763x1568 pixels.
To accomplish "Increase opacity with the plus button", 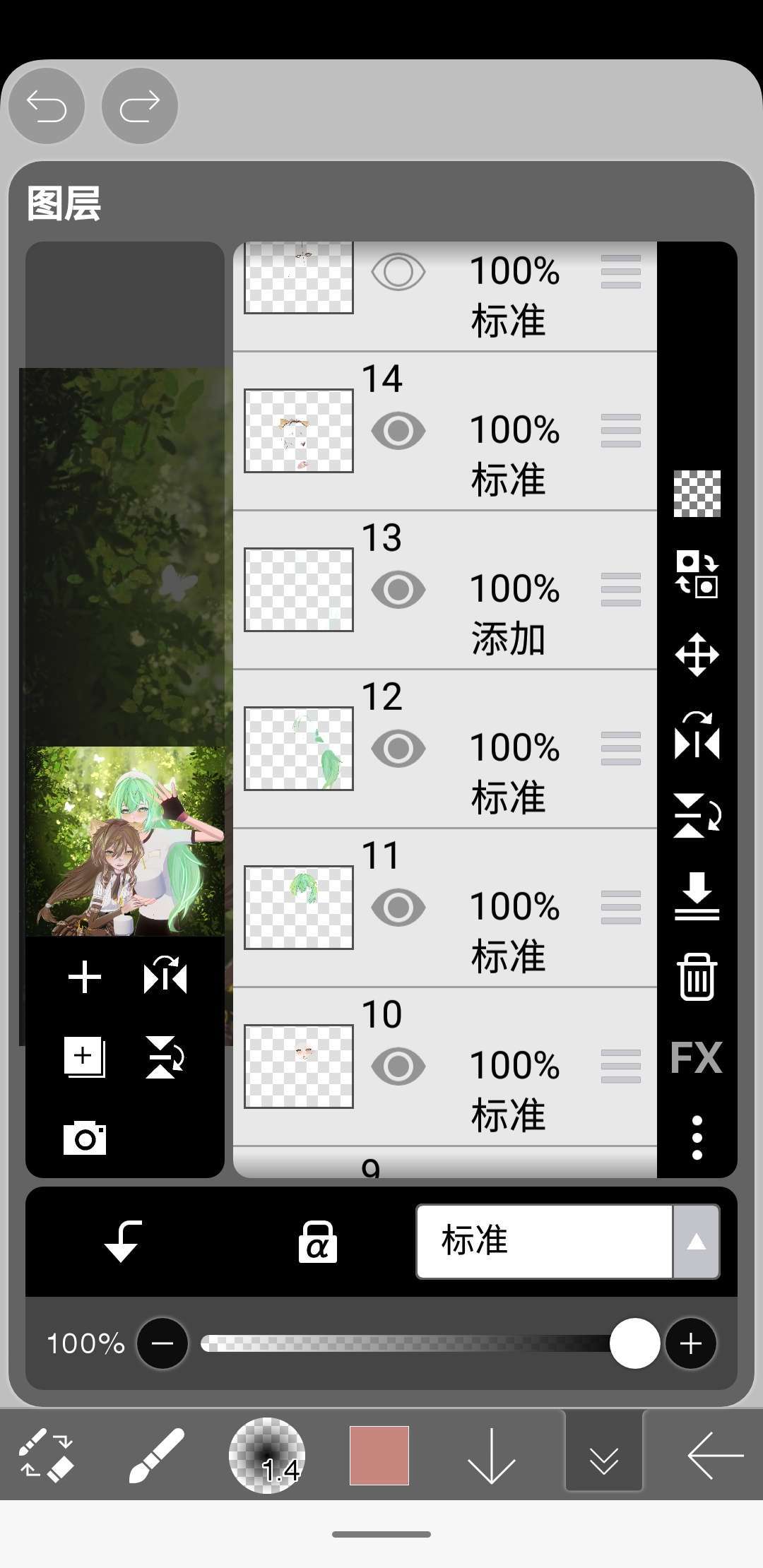I will (x=690, y=1343).
